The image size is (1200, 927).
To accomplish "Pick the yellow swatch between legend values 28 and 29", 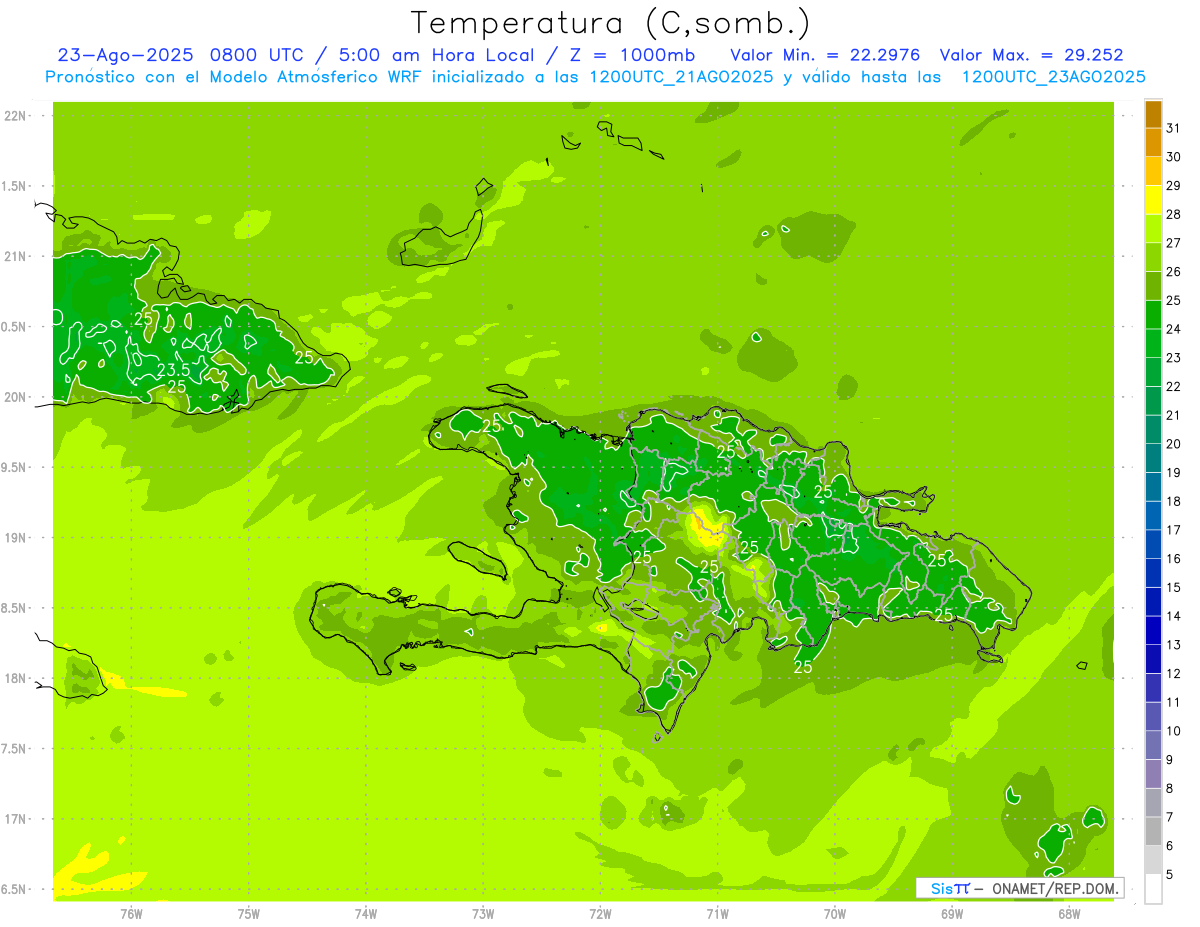I will point(1153,200).
